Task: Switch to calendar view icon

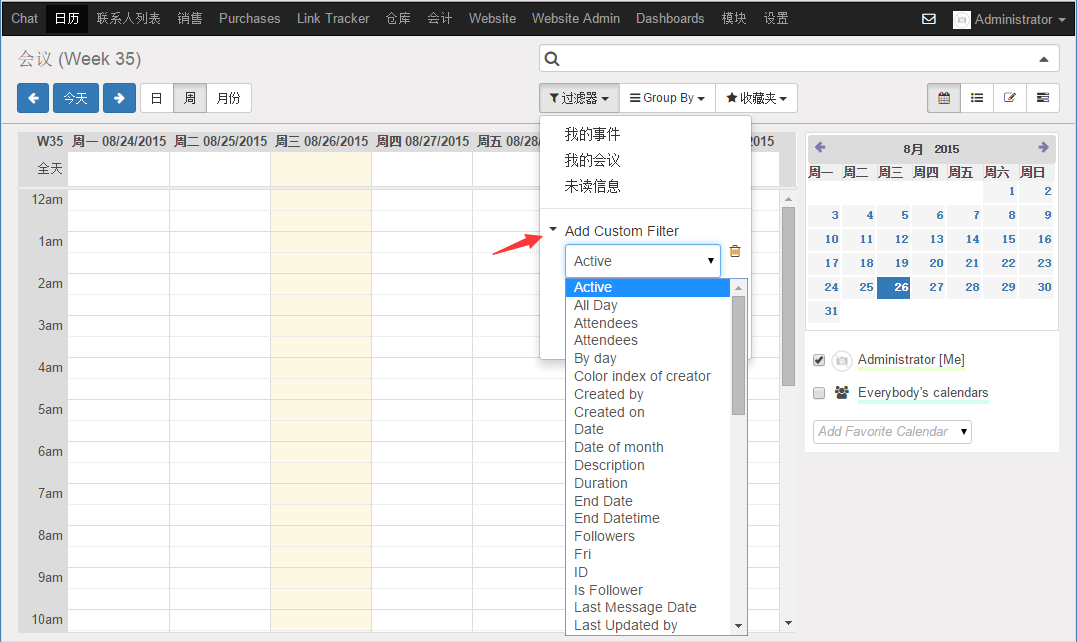Action: (944, 98)
